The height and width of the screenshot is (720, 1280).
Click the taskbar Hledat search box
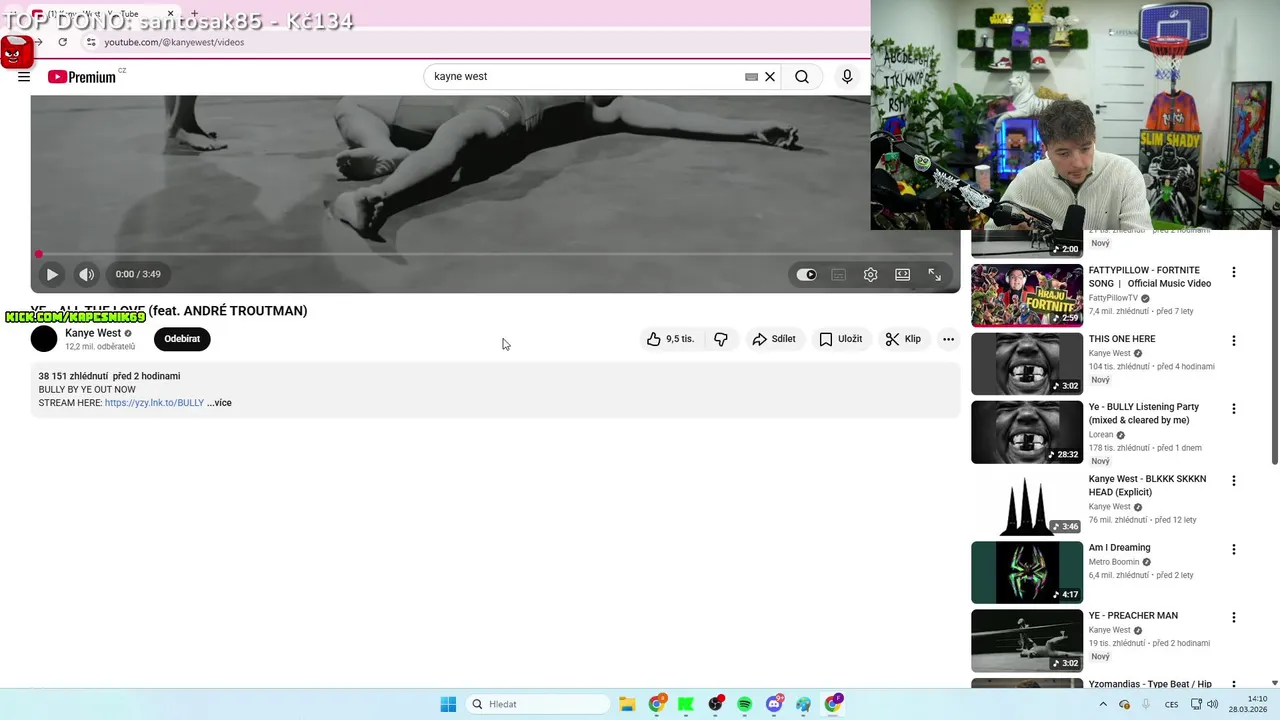coord(538,704)
